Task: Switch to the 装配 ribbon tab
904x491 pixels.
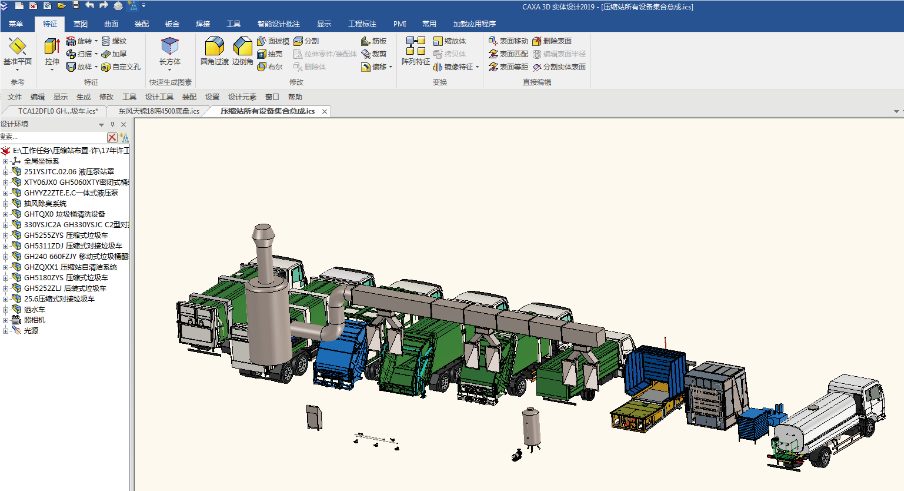Action: tap(141, 21)
